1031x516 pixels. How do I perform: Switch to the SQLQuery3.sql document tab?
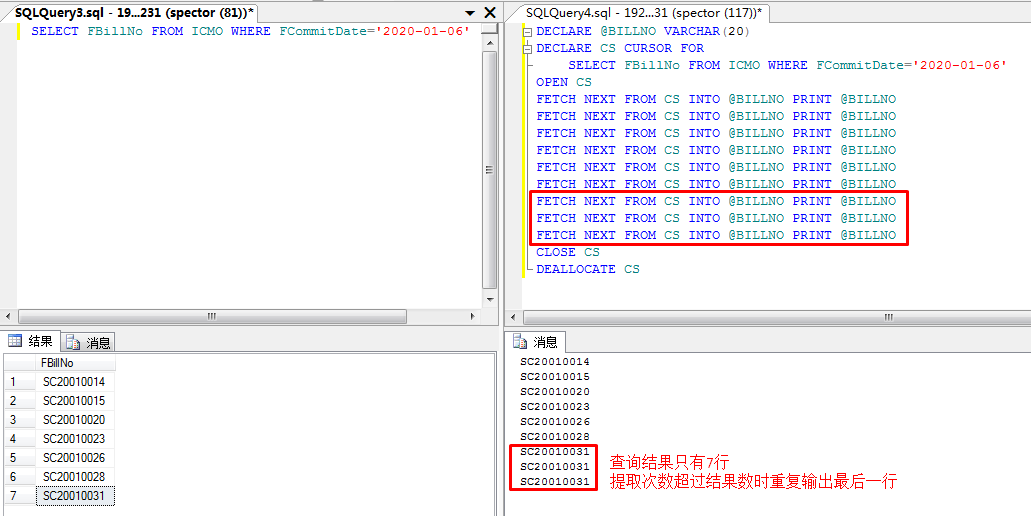[134, 12]
